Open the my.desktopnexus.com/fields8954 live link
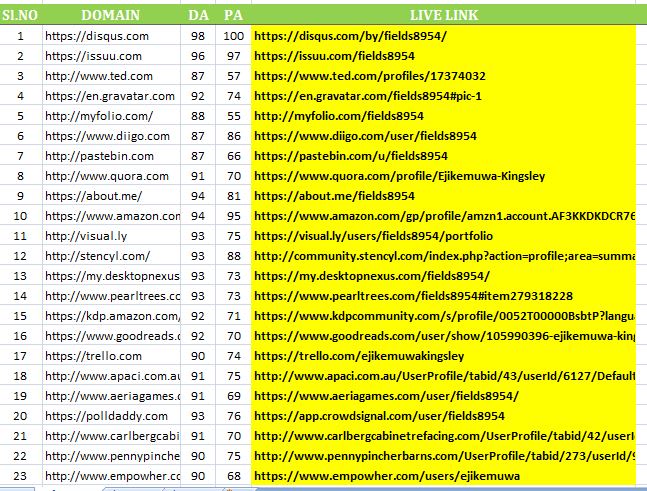Image resolution: width=647 pixels, height=491 pixels. point(372,276)
